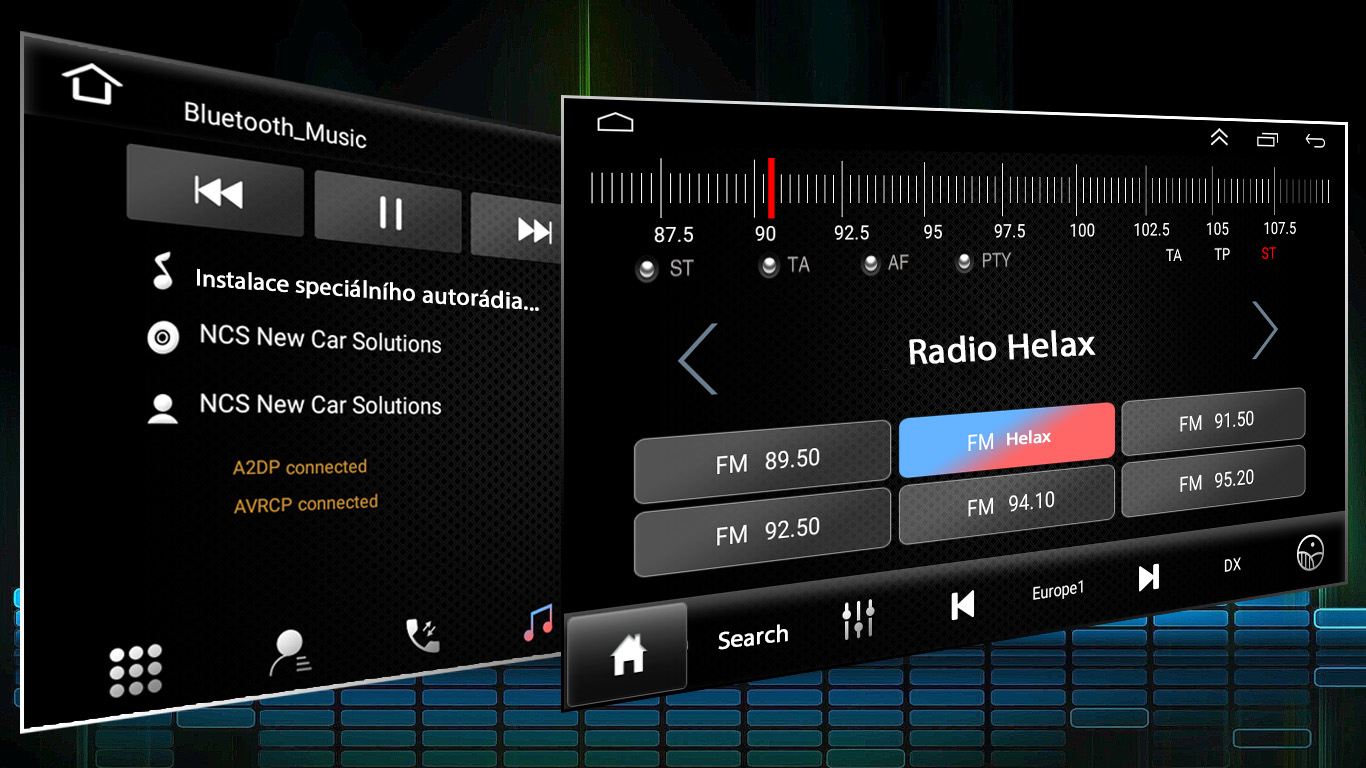
Task: Seek to next radio station
Action: point(1148,577)
